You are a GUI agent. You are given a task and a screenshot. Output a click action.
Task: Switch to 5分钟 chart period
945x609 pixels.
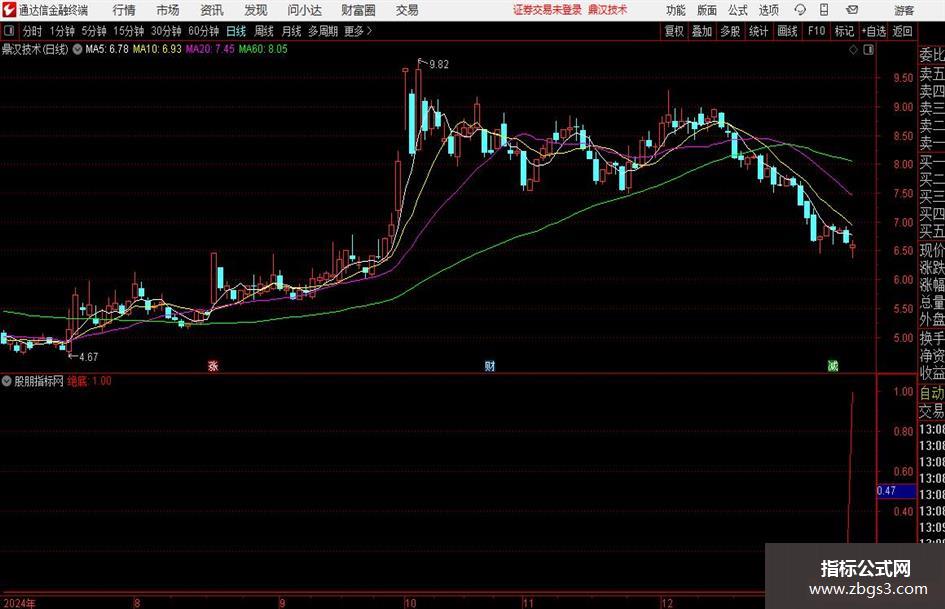(x=93, y=31)
